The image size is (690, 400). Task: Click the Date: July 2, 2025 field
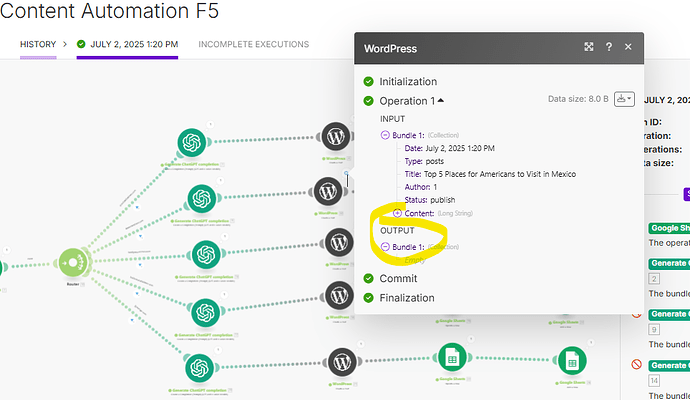pos(450,148)
